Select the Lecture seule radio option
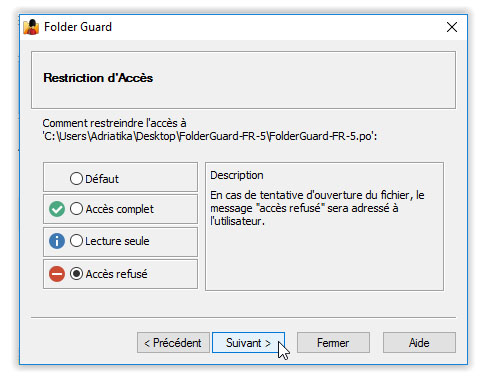The height and width of the screenshot is (384, 495). coord(76,241)
